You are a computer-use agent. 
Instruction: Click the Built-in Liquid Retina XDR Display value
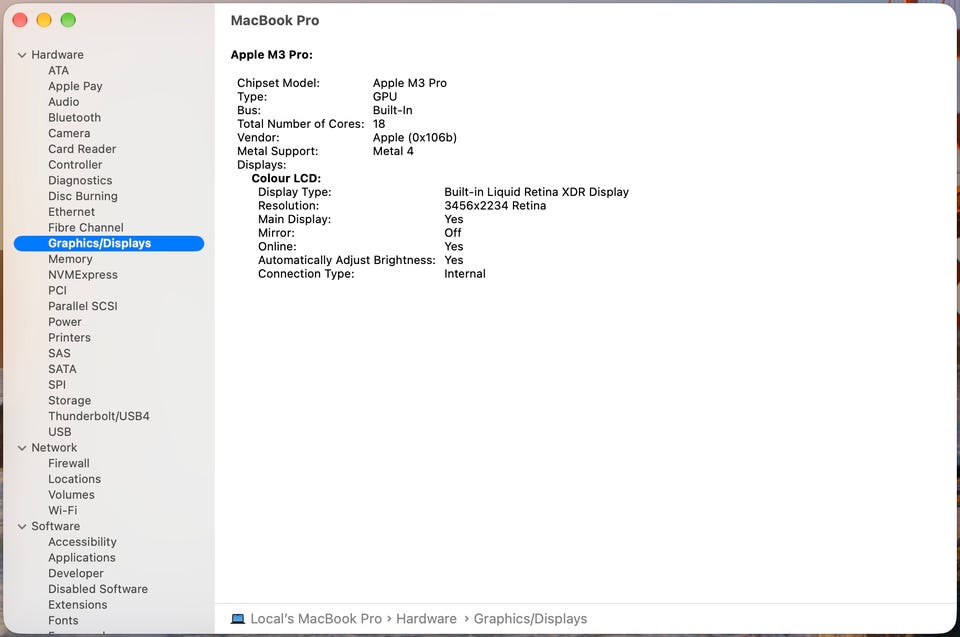click(536, 192)
